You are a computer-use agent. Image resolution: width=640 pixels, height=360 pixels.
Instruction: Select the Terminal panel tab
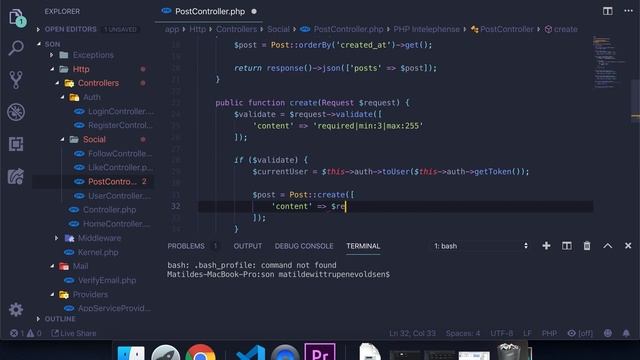coord(363,246)
